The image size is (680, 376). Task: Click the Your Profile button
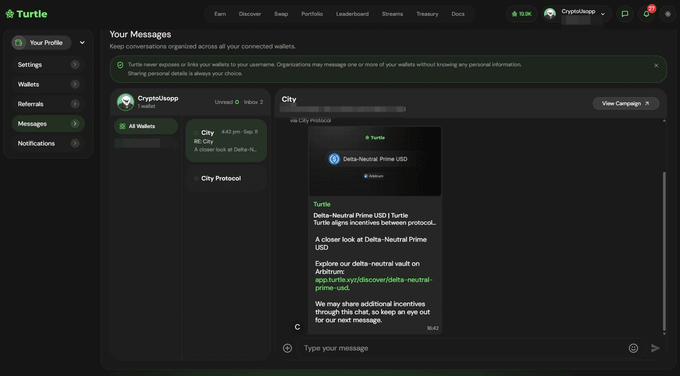point(41,43)
